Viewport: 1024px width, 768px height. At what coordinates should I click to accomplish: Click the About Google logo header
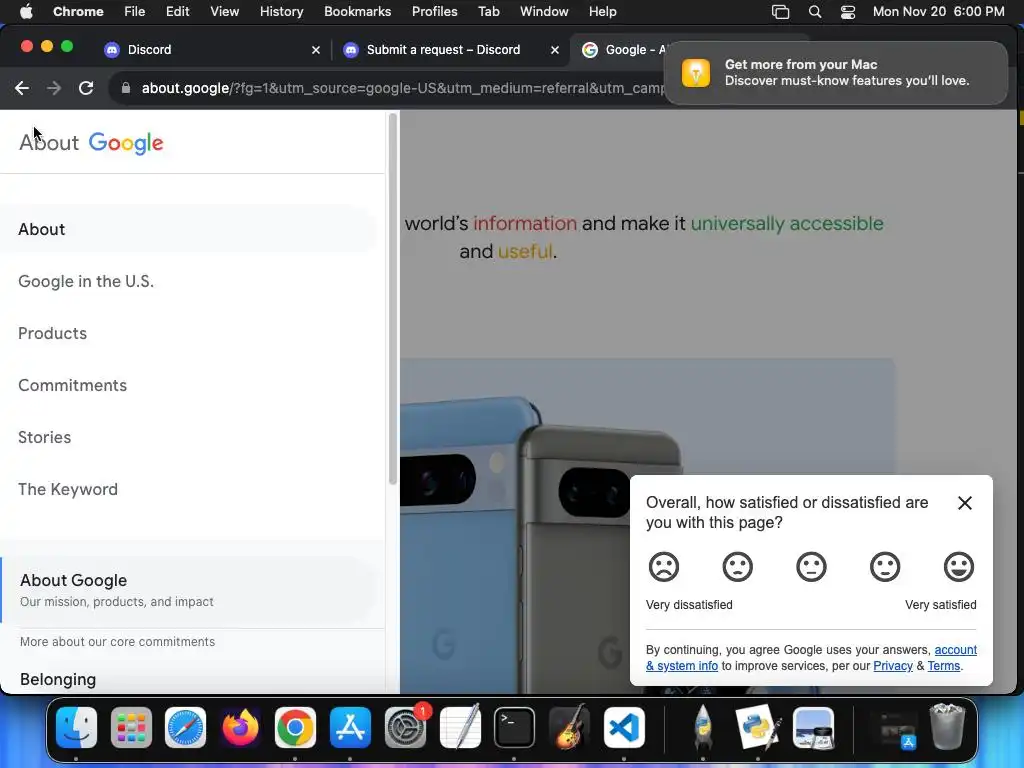click(x=91, y=142)
